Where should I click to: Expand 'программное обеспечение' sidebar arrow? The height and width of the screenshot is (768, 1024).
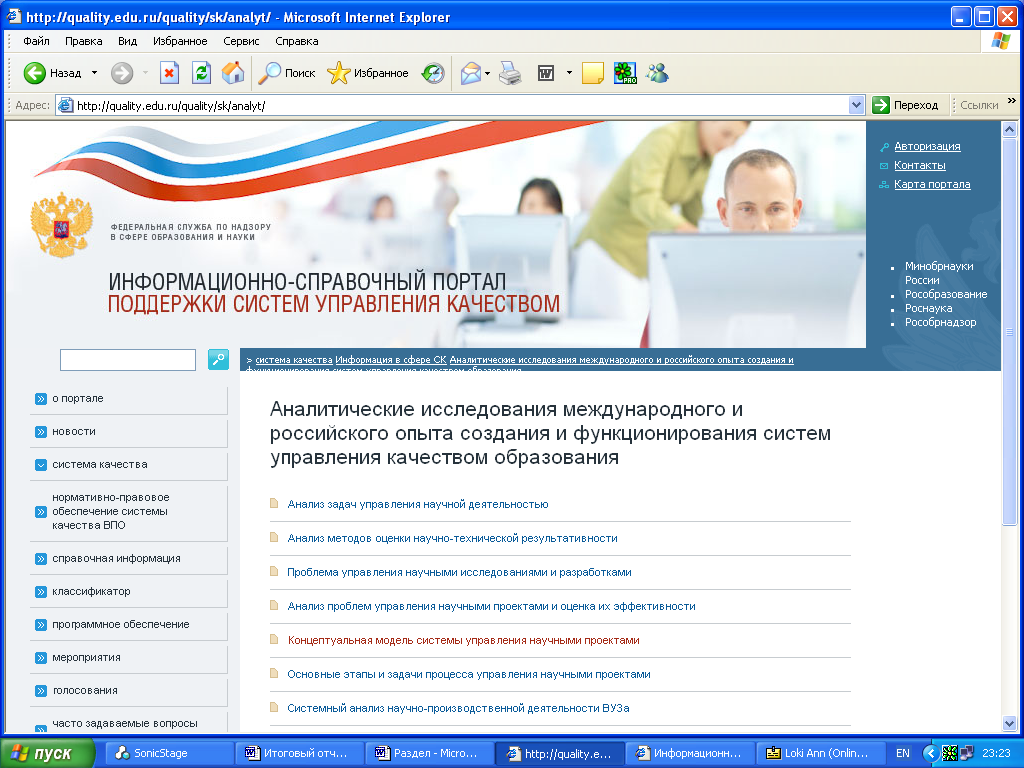[x=41, y=625]
